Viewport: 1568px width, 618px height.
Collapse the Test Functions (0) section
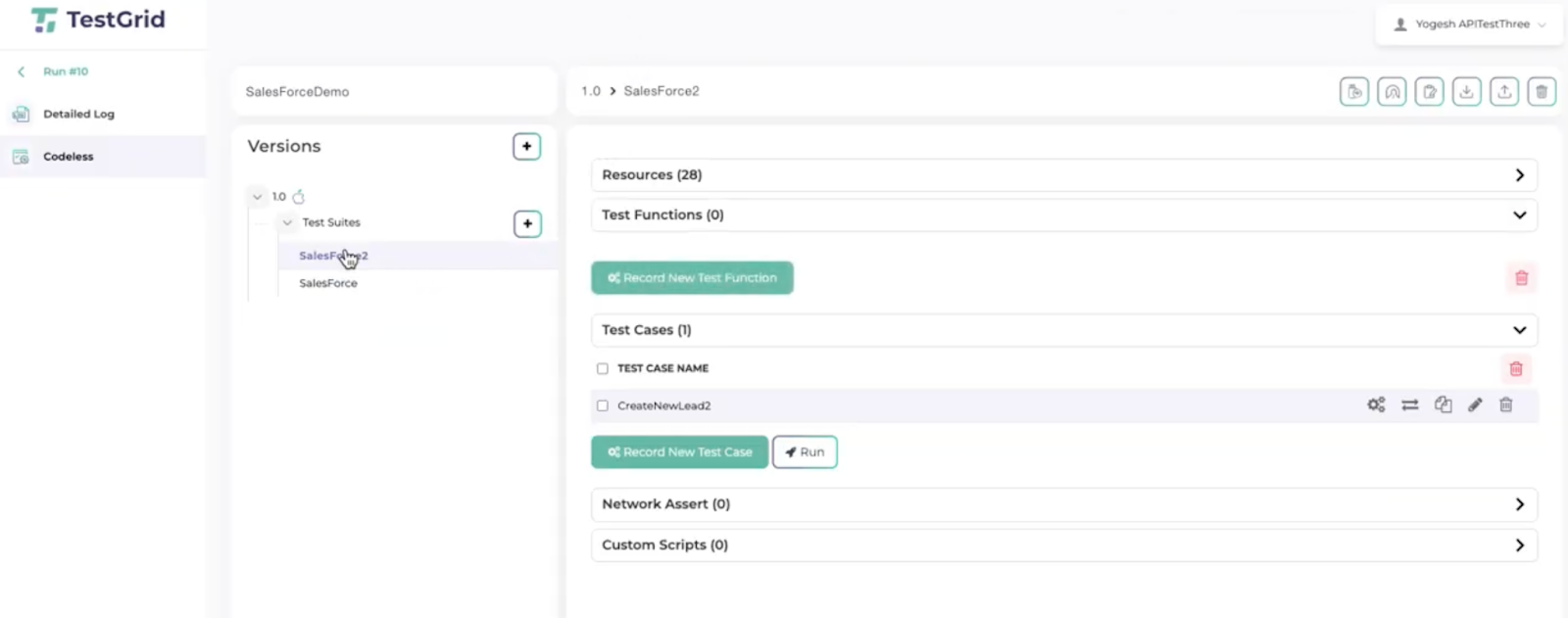(x=1064, y=215)
